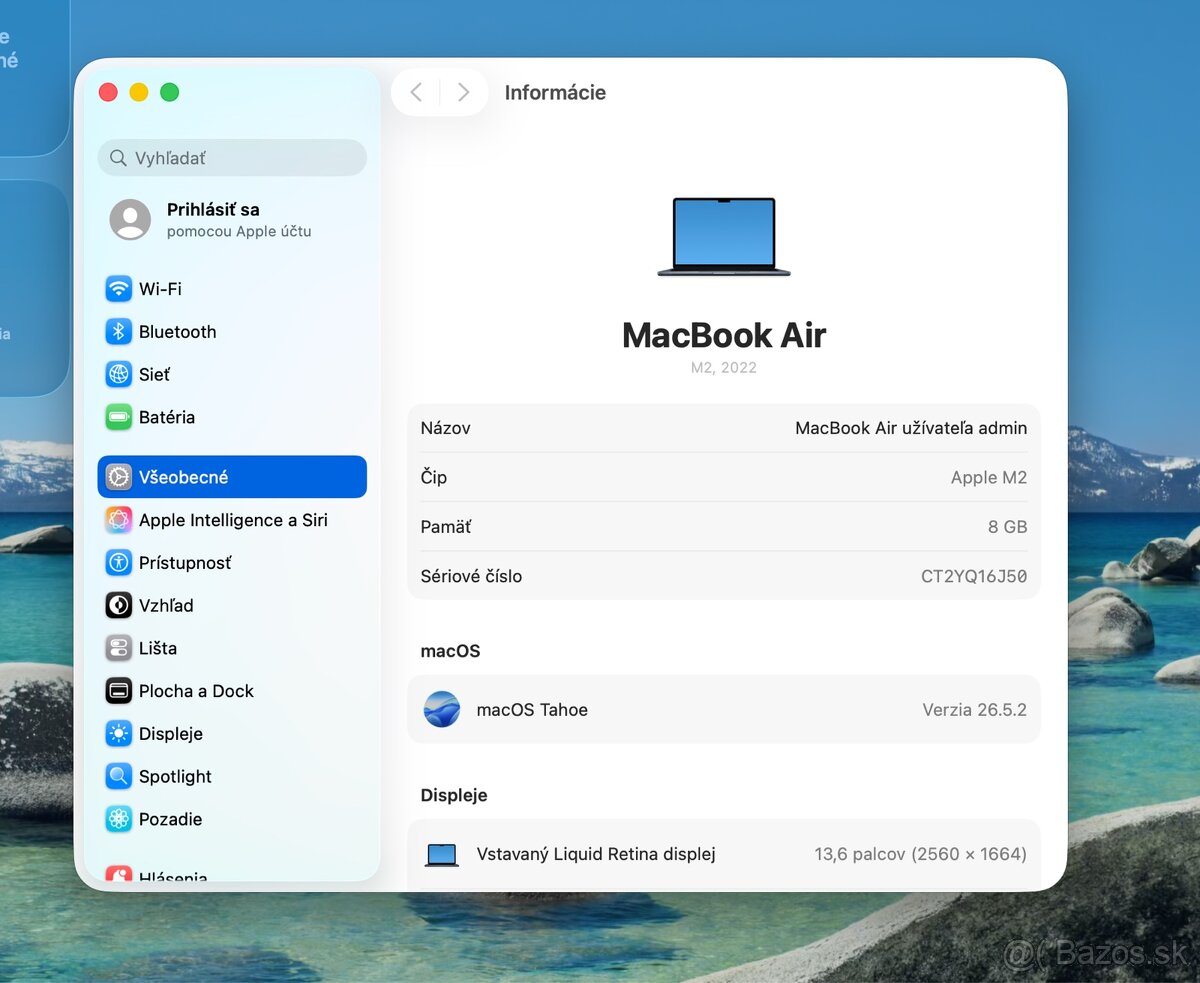Click the macOS Tahoe row label
The width and height of the screenshot is (1200, 983).
pyautogui.click(x=532, y=710)
